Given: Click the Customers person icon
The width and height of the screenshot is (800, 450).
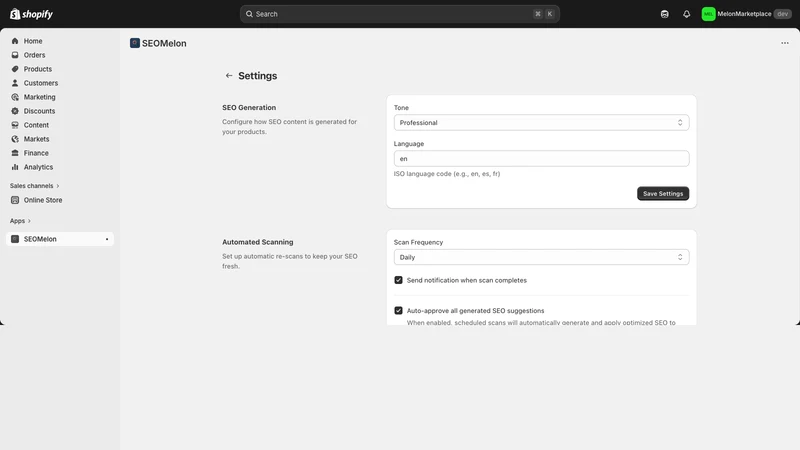Looking at the screenshot, I should coord(15,83).
